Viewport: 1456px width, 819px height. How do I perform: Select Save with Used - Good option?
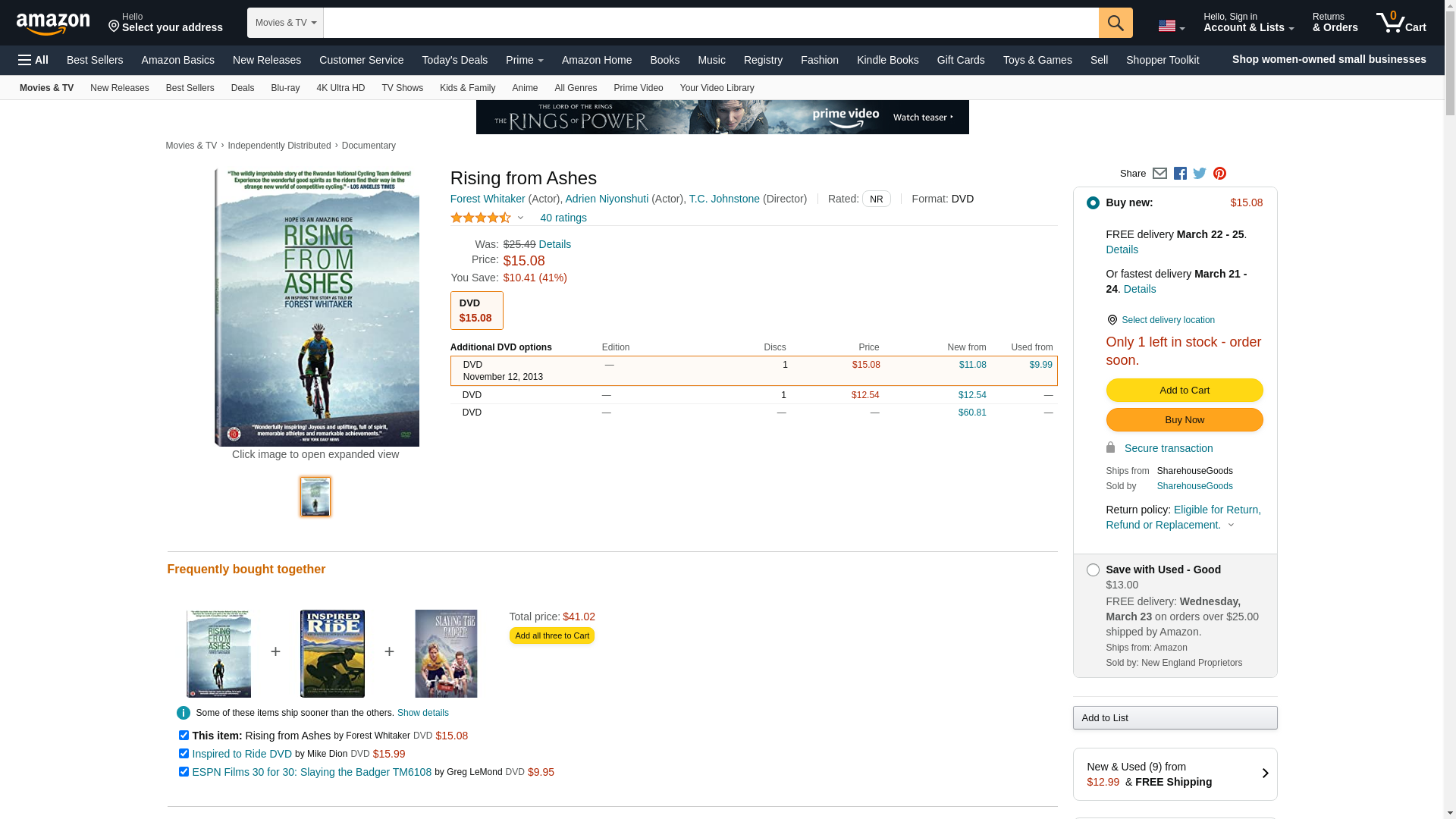coord(1093,570)
